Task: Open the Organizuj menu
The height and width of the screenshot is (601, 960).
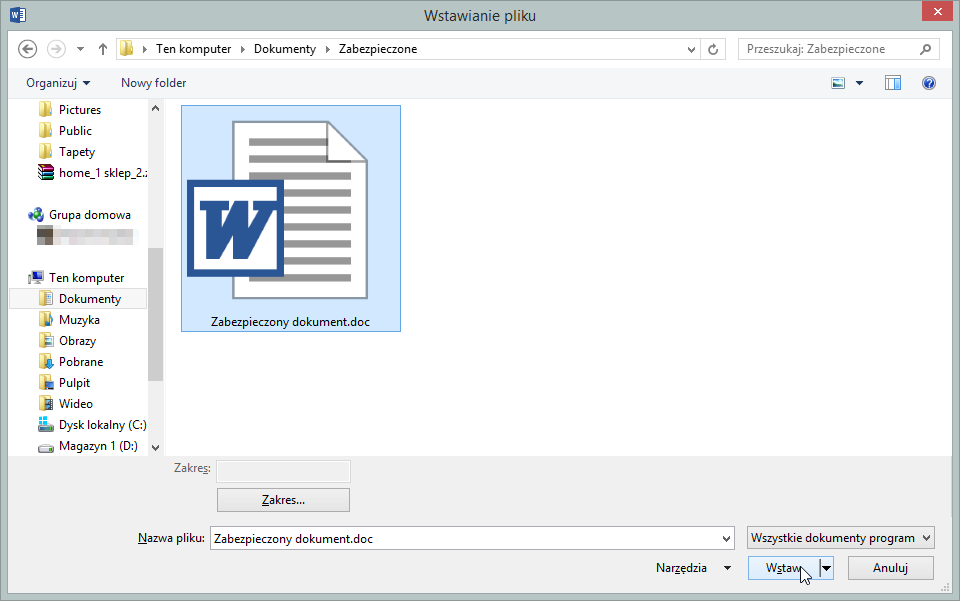Action: point(58,83)
